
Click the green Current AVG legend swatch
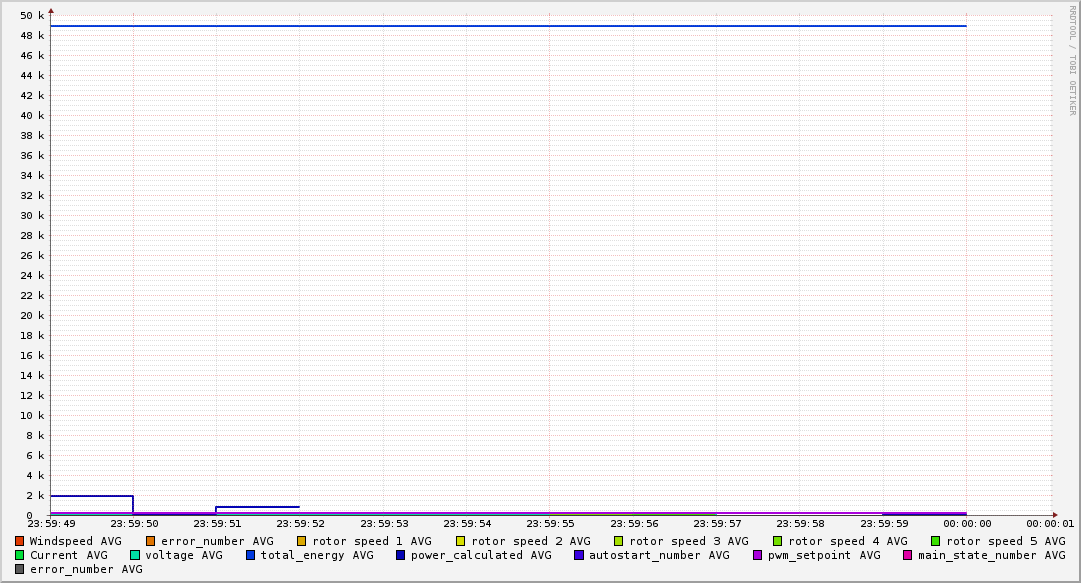click(x=20, y=555)
